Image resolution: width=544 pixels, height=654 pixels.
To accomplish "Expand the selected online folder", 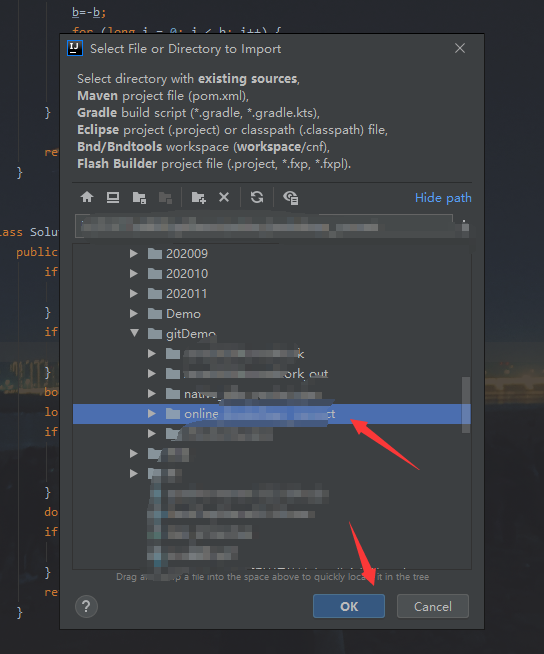I will point(152,413).
